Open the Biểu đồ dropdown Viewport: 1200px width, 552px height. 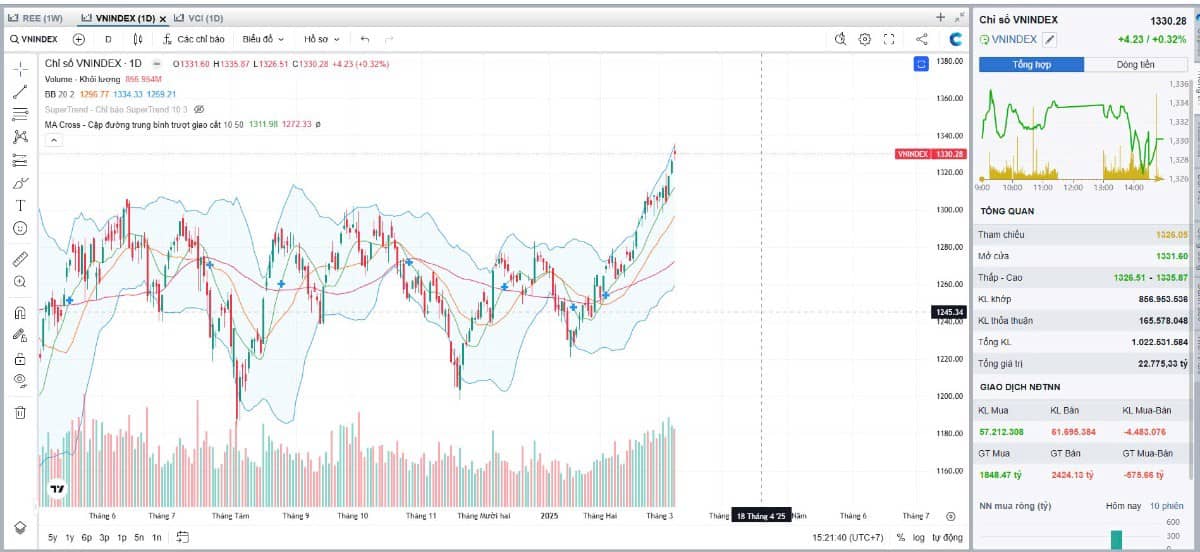click(263, 39)
